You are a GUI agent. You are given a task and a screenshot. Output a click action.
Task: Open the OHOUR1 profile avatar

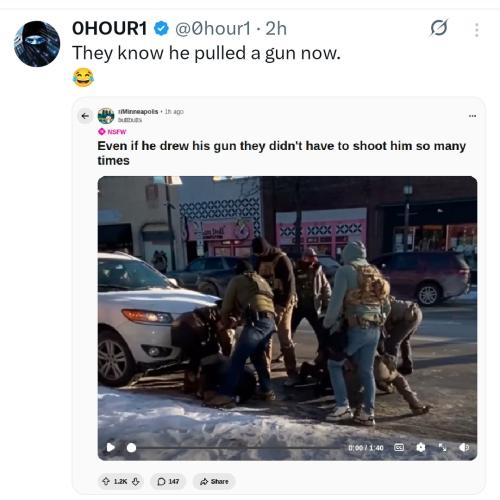tap(37, 44)
